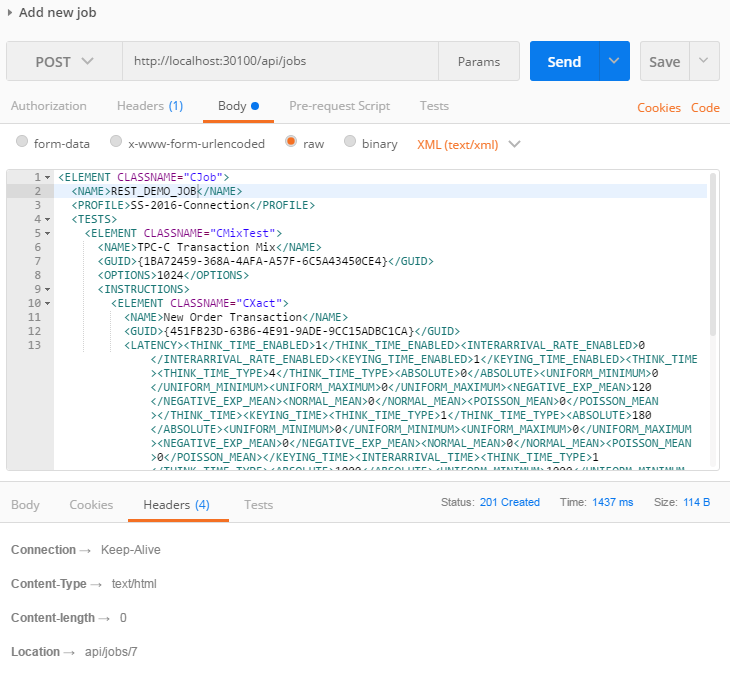Image resolution: width=732 pixels, height=673 pixels.
Task: Select the binary radio button
Action: [350, 141]
